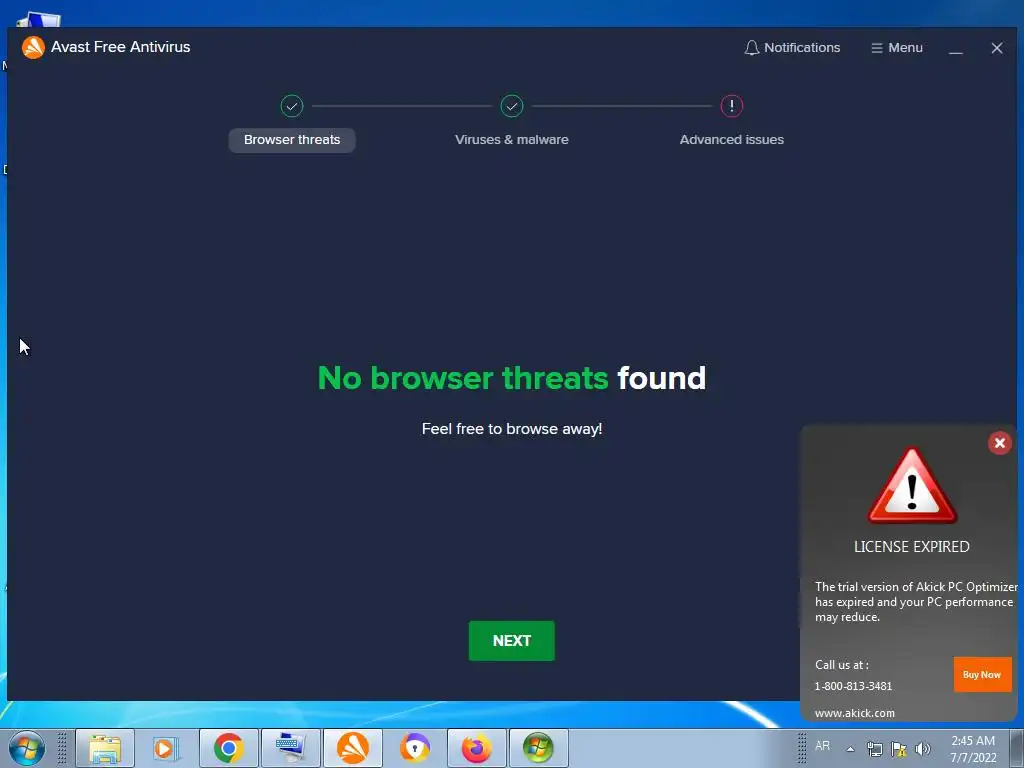The height and width of the screenshot is (768, 1024).
Task: Click the Show desktop strip
Action: [1017, 748]
